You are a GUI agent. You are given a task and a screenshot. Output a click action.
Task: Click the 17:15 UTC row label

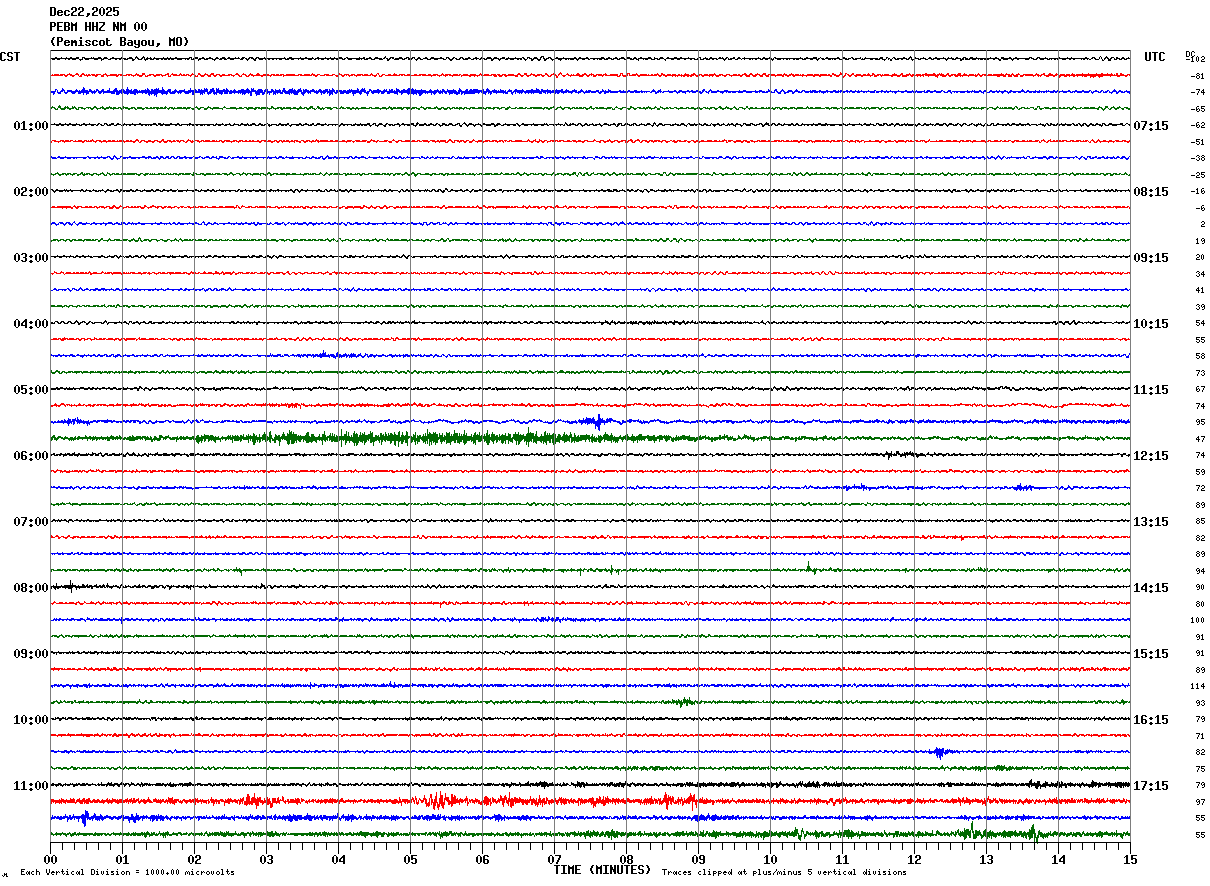tap(1150, 786)
